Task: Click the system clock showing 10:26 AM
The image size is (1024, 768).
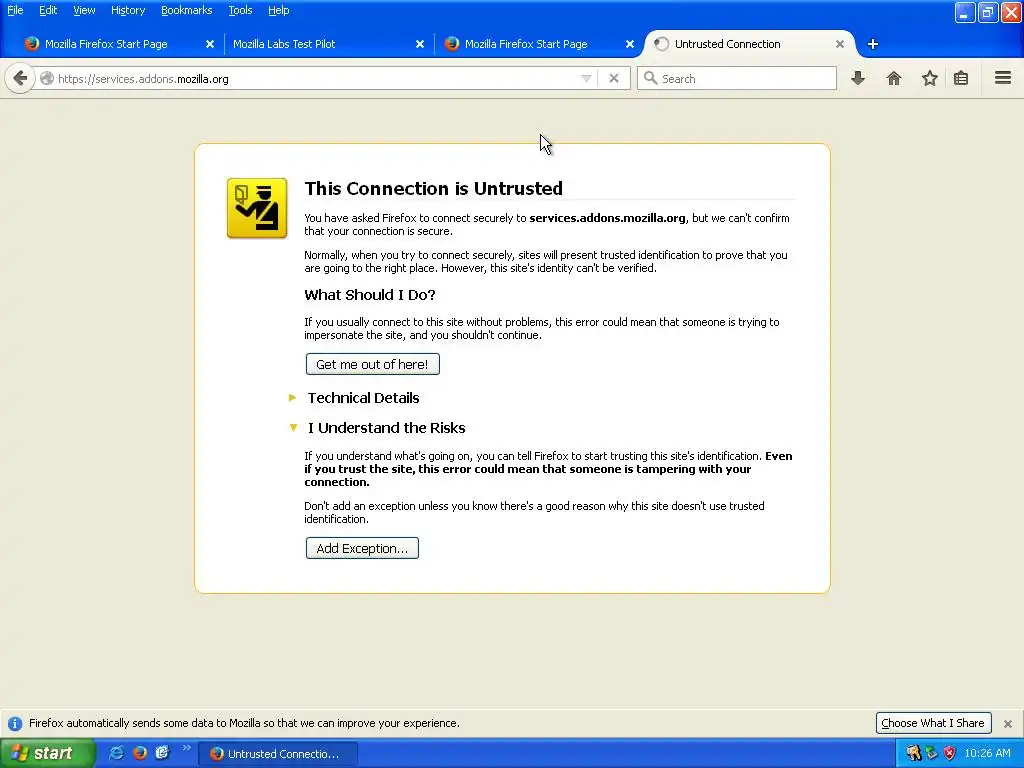Action: click(987, 754)
